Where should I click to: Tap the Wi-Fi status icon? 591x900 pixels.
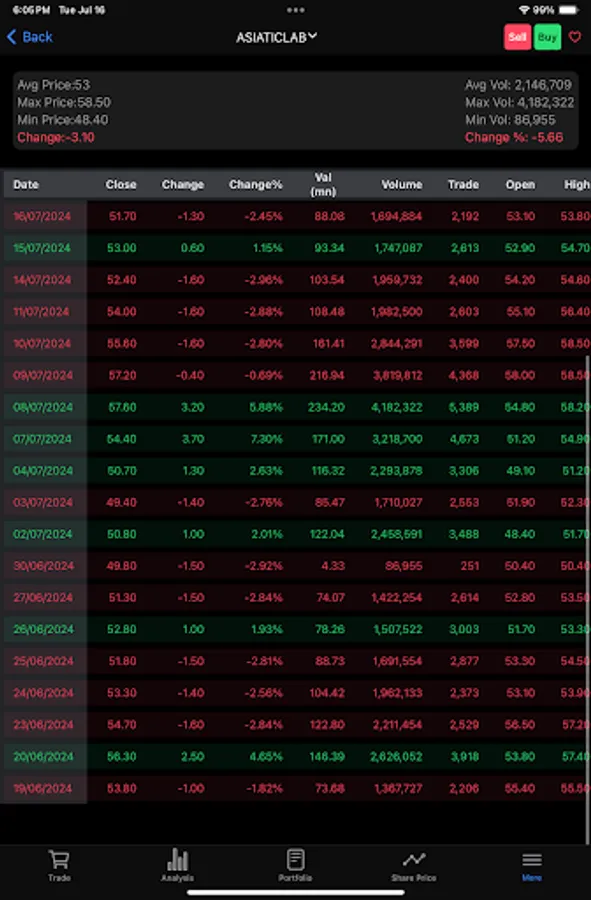tap(523, 10)
